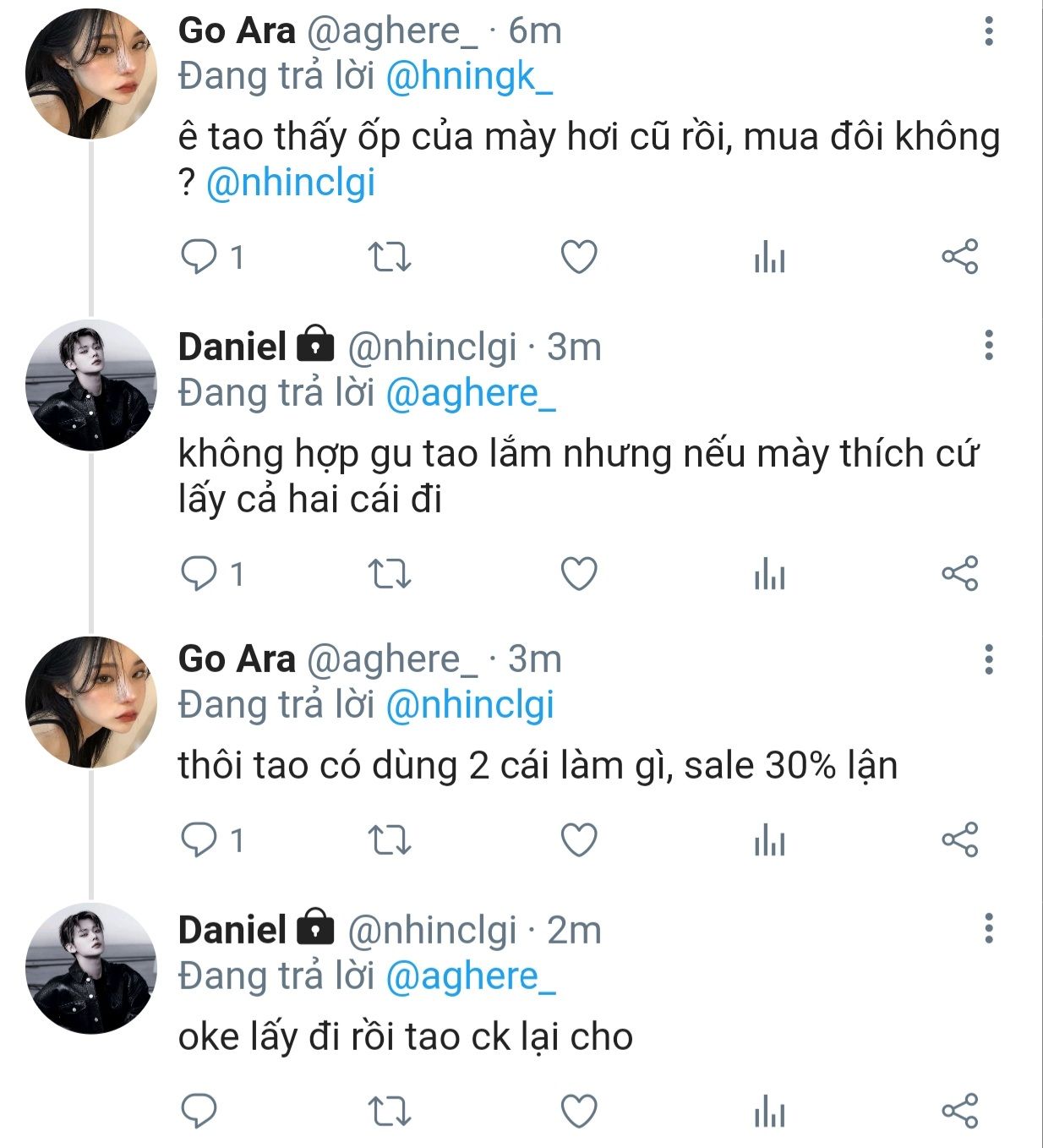
Task: Reply to Go Ara's 'sale 30%' tweet
Action: click(x=199, y=840)
